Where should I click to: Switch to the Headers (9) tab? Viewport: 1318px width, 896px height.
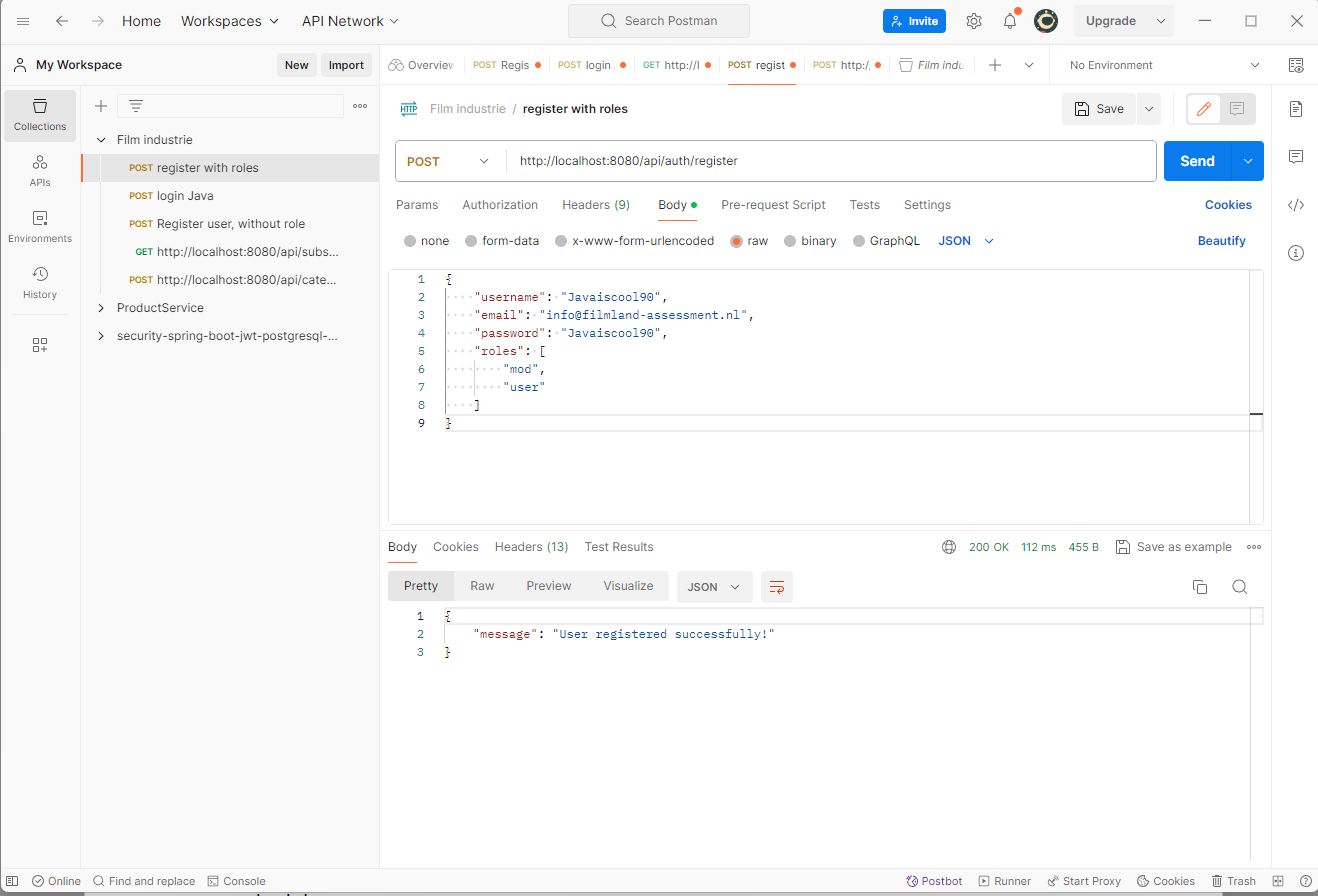[596, 205]
